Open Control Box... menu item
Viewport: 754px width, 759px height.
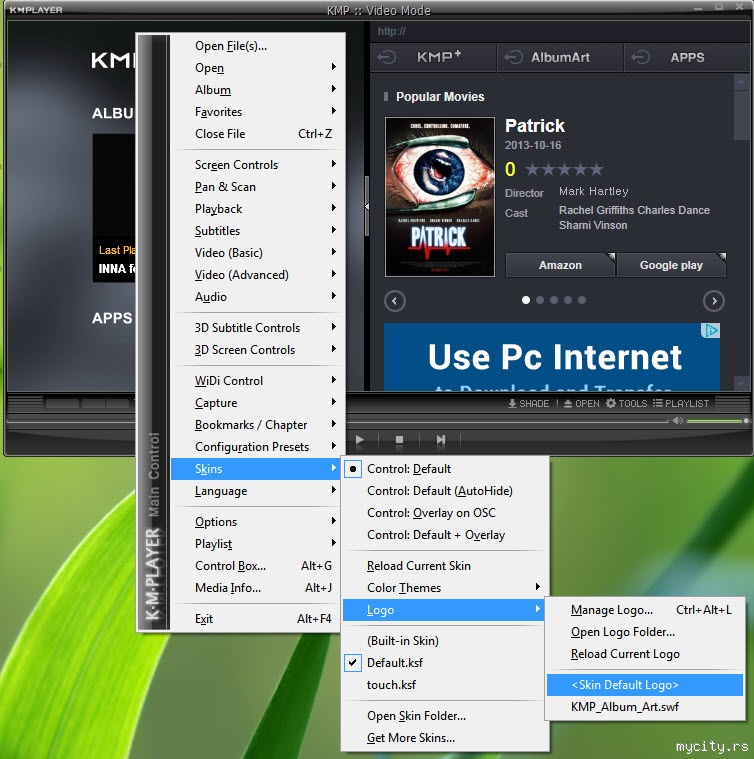point(258,565)
